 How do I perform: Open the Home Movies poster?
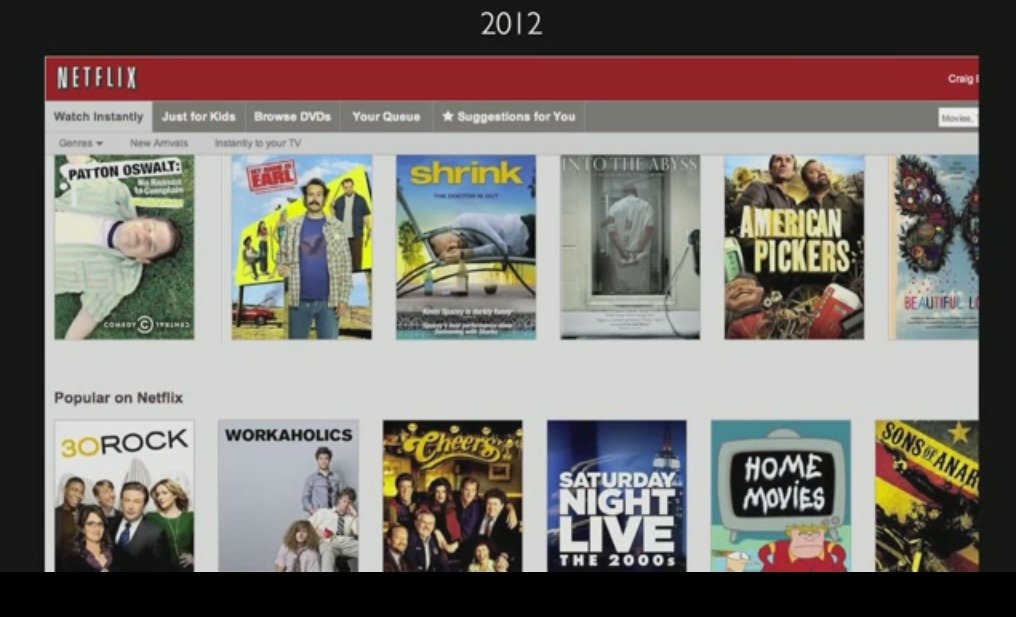pyautogui.click(x=781, y=496)
